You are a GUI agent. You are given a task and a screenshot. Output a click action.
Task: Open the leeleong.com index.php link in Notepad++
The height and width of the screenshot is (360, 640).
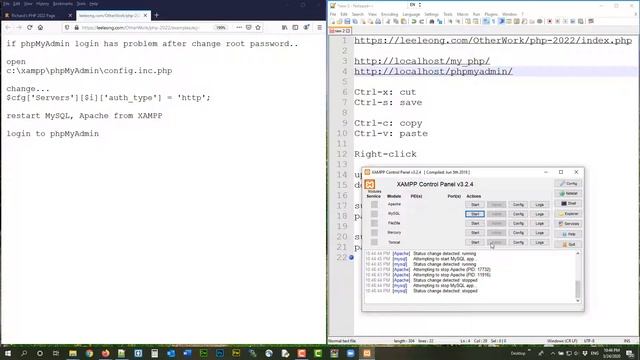pos(493,40)
